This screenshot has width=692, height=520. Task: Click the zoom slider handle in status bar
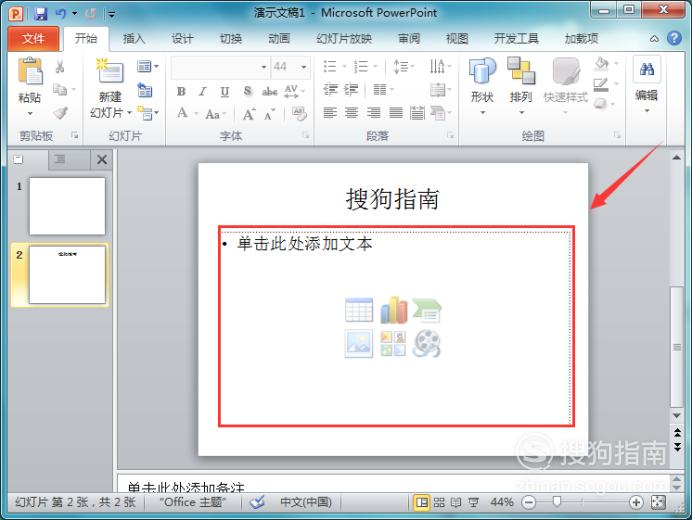click(557, 501)
